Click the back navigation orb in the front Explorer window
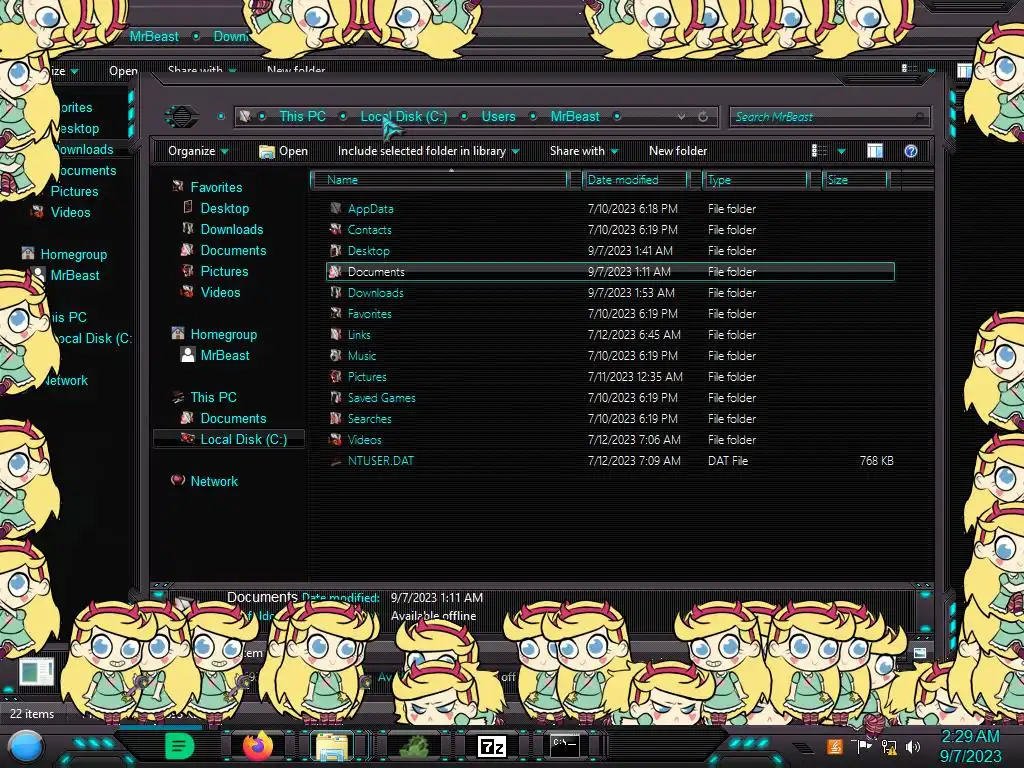 tap(181, 116)
